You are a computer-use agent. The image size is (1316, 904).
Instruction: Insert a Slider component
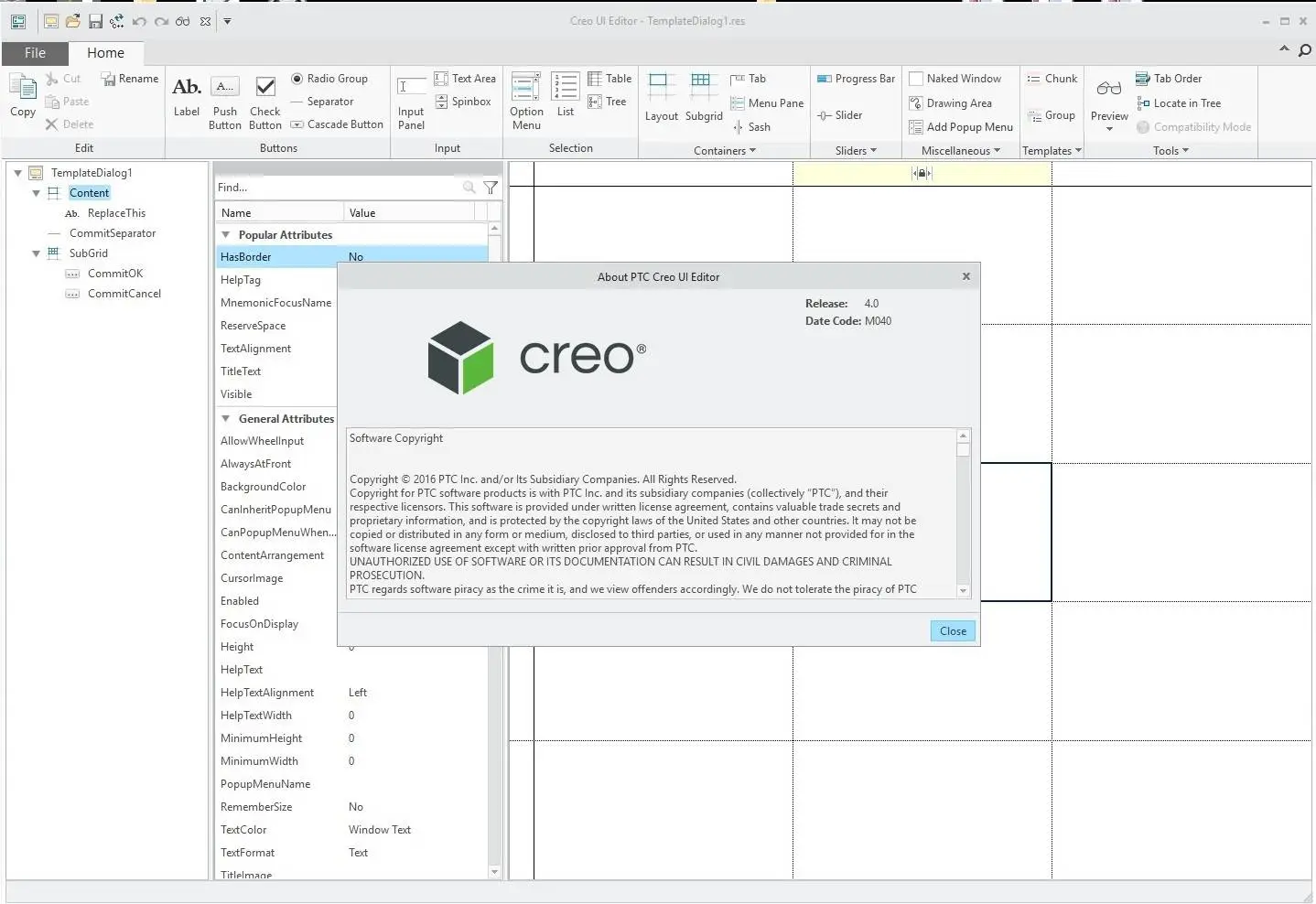pos(839,115)
